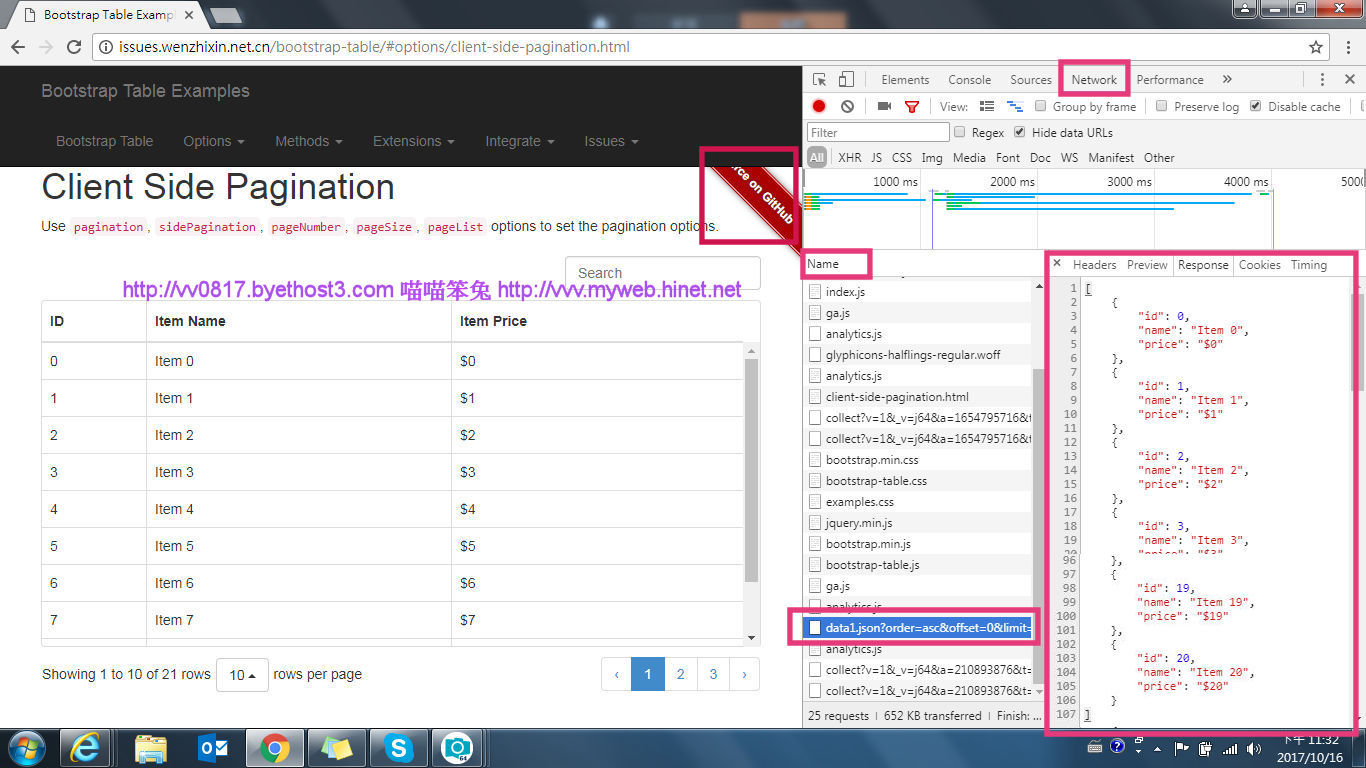Toggle the network filter funnel icon

tap(912, 106)
